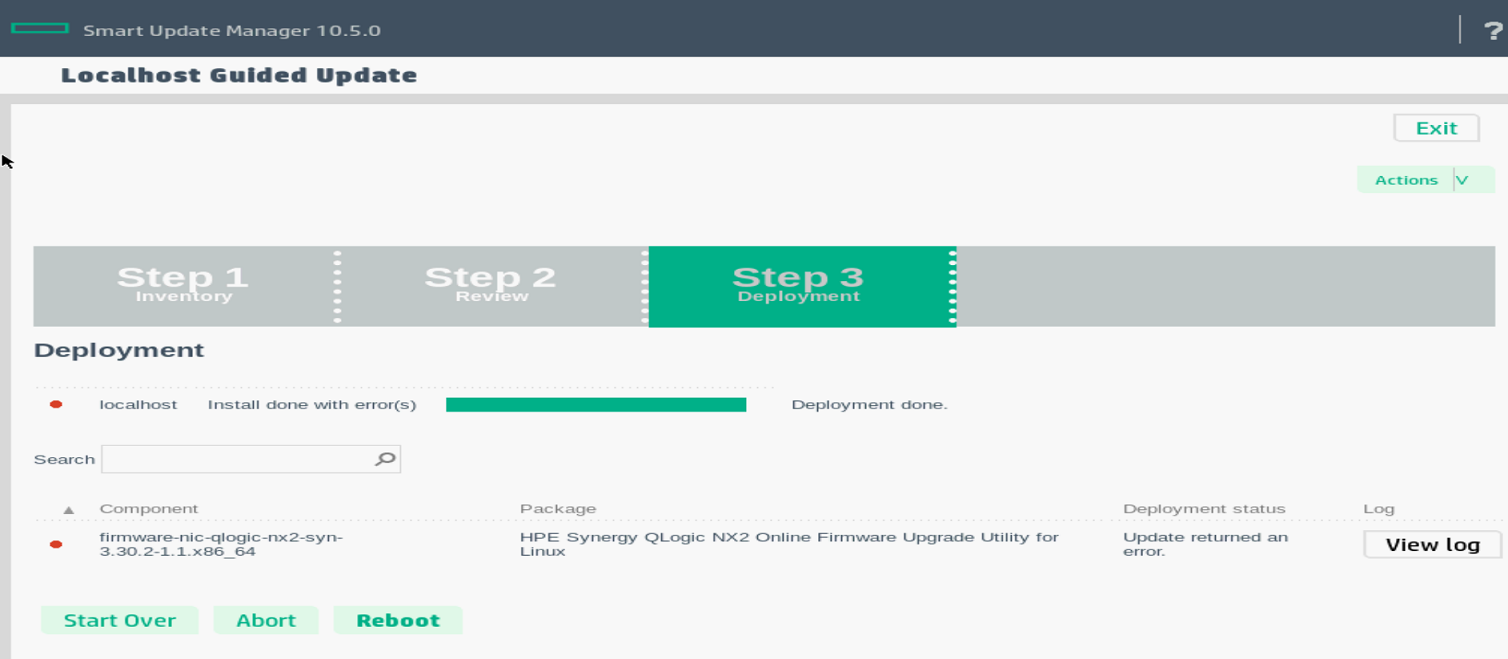The image size is (1508, 659).
Task: Click the HPE logo icon
Action: [x=40, y=29]
